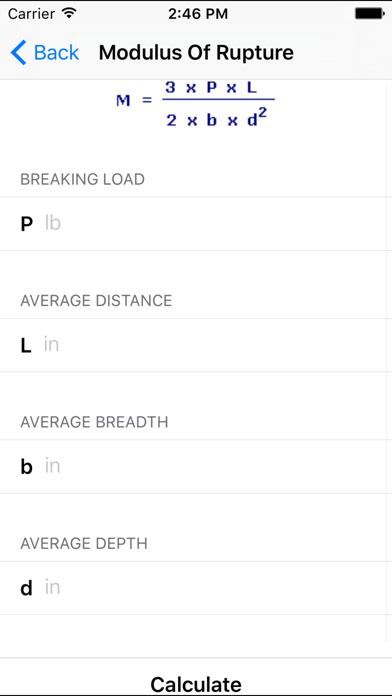The image size is (392, 696).
Task: Tap the bold d variable label
Action: pyautogui.click(x=27, y=589)
